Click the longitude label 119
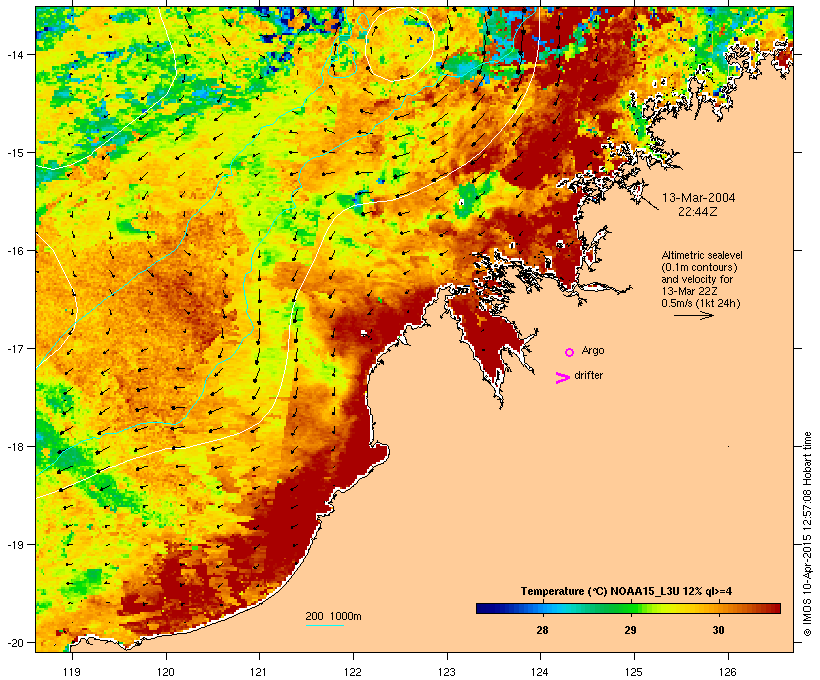This screenshot has width=820, height=680. (x=72, y=672)
